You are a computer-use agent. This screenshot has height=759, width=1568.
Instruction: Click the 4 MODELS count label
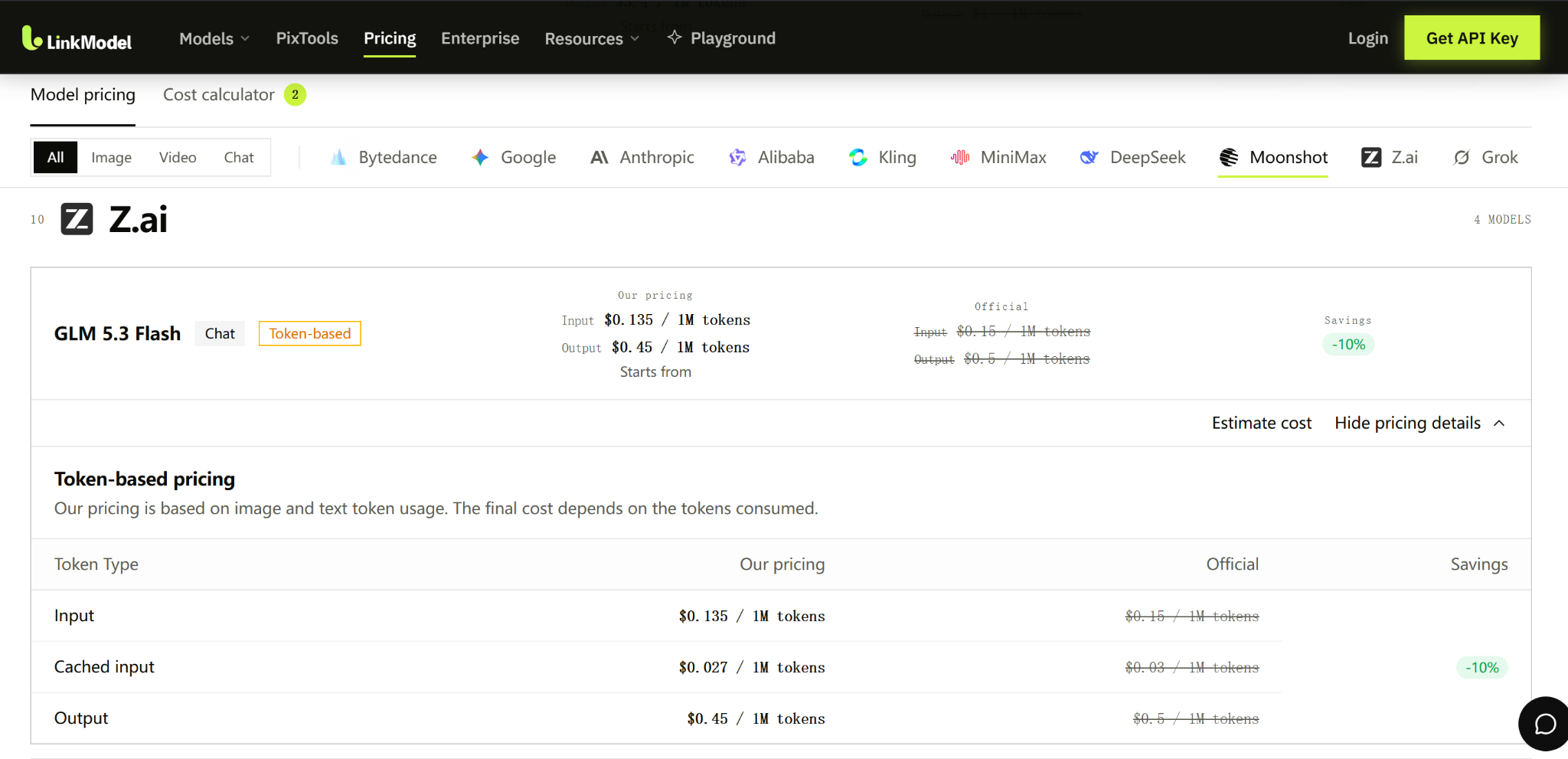click(x=1502, y=220)
